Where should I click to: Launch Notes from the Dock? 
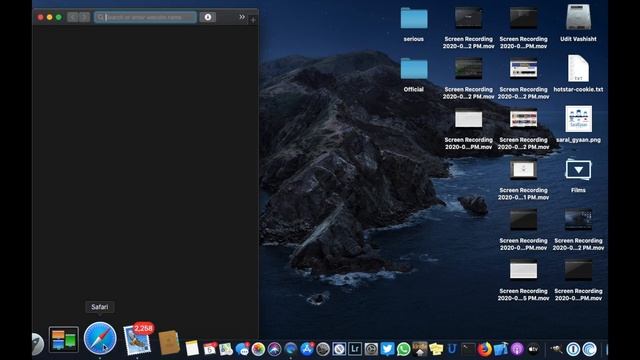click(192, 349)
